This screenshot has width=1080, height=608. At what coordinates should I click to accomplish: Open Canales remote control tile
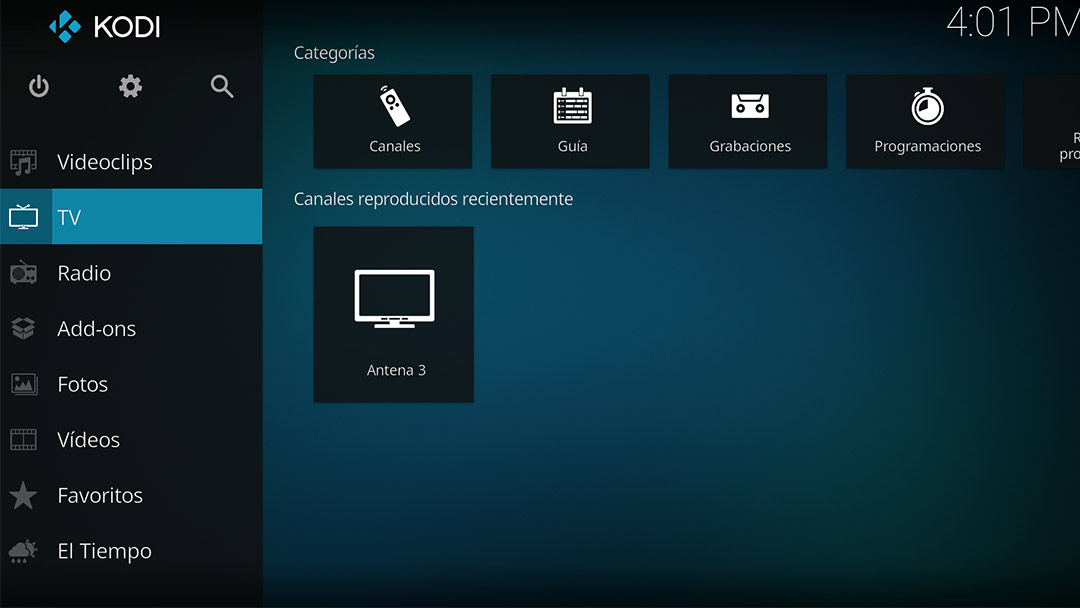pyautogui.click(x=394, y=121)
